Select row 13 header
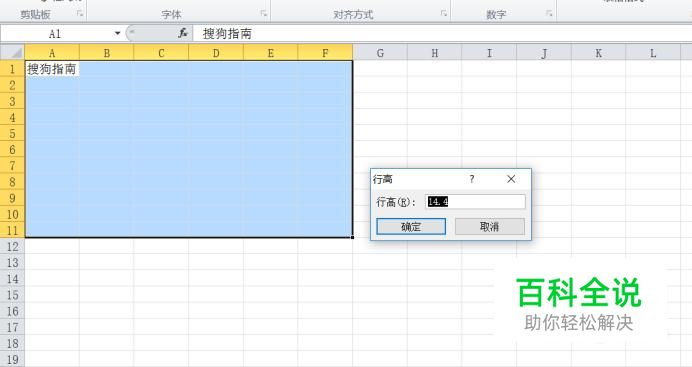692x367 pixels. pos(12,263)
